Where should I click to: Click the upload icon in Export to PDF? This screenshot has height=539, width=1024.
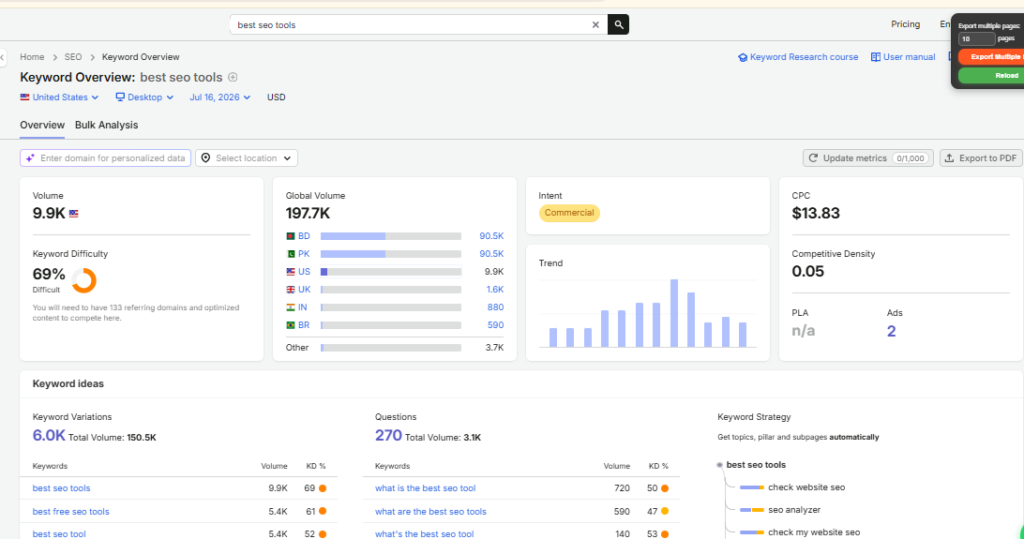(950, 158)
